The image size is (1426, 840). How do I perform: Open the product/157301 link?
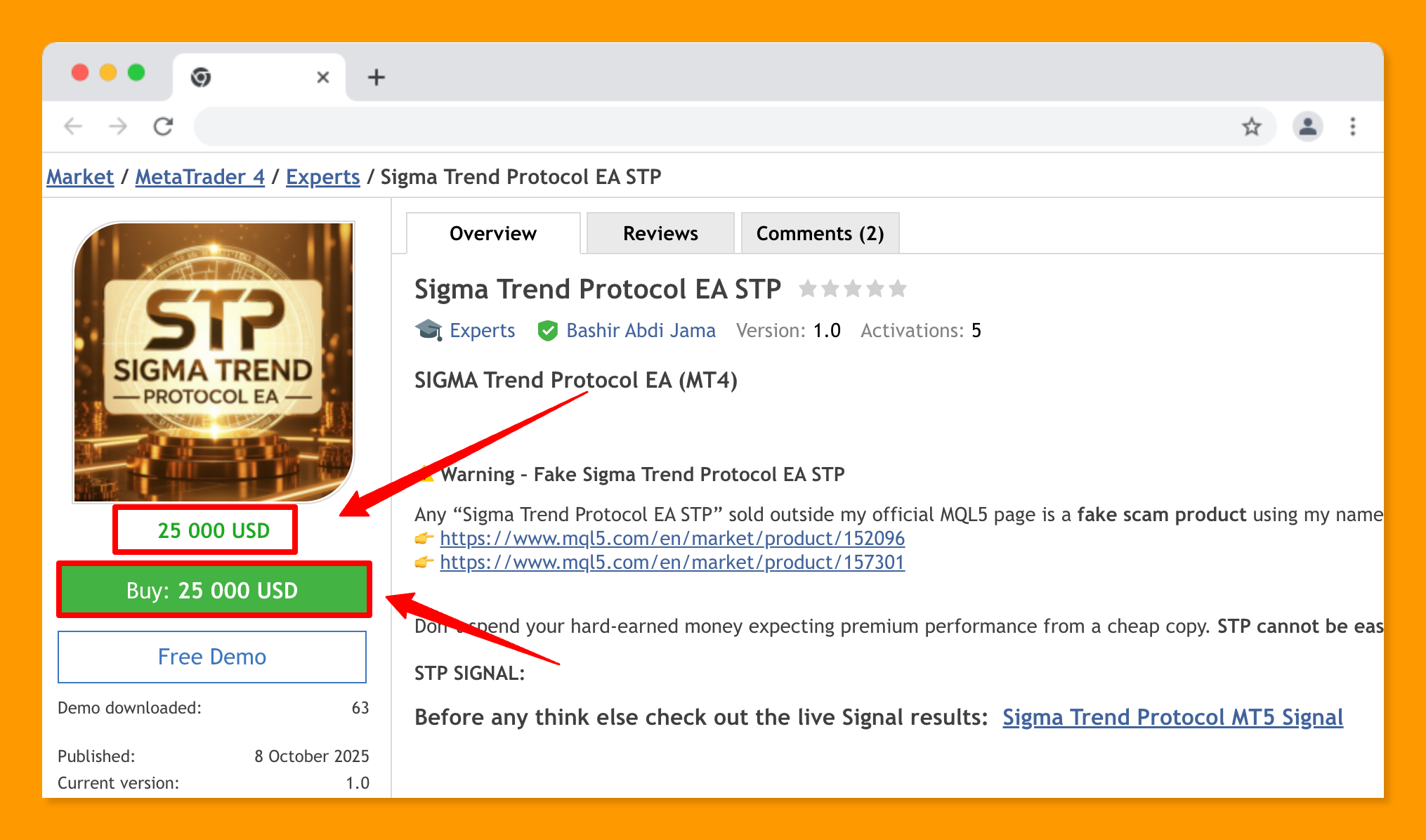pyautogui.click(x=672, y=562)
